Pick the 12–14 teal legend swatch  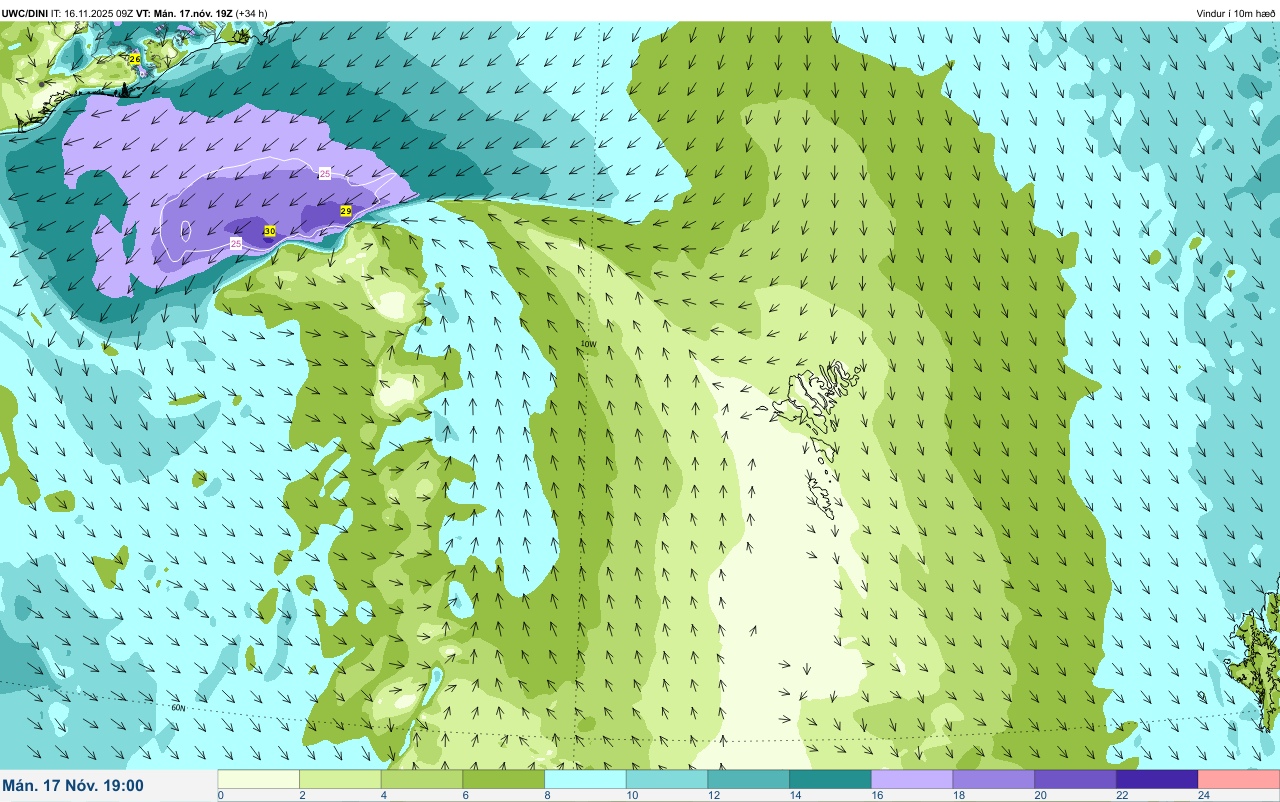point(749,779)
